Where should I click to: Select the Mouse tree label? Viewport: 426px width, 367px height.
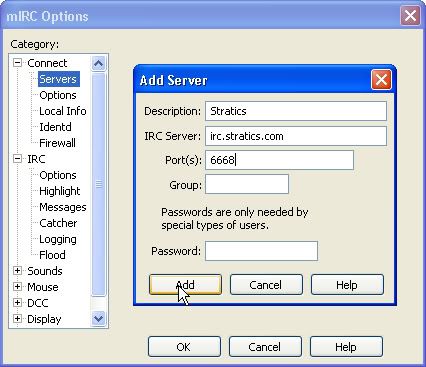[x=43, y=287]
